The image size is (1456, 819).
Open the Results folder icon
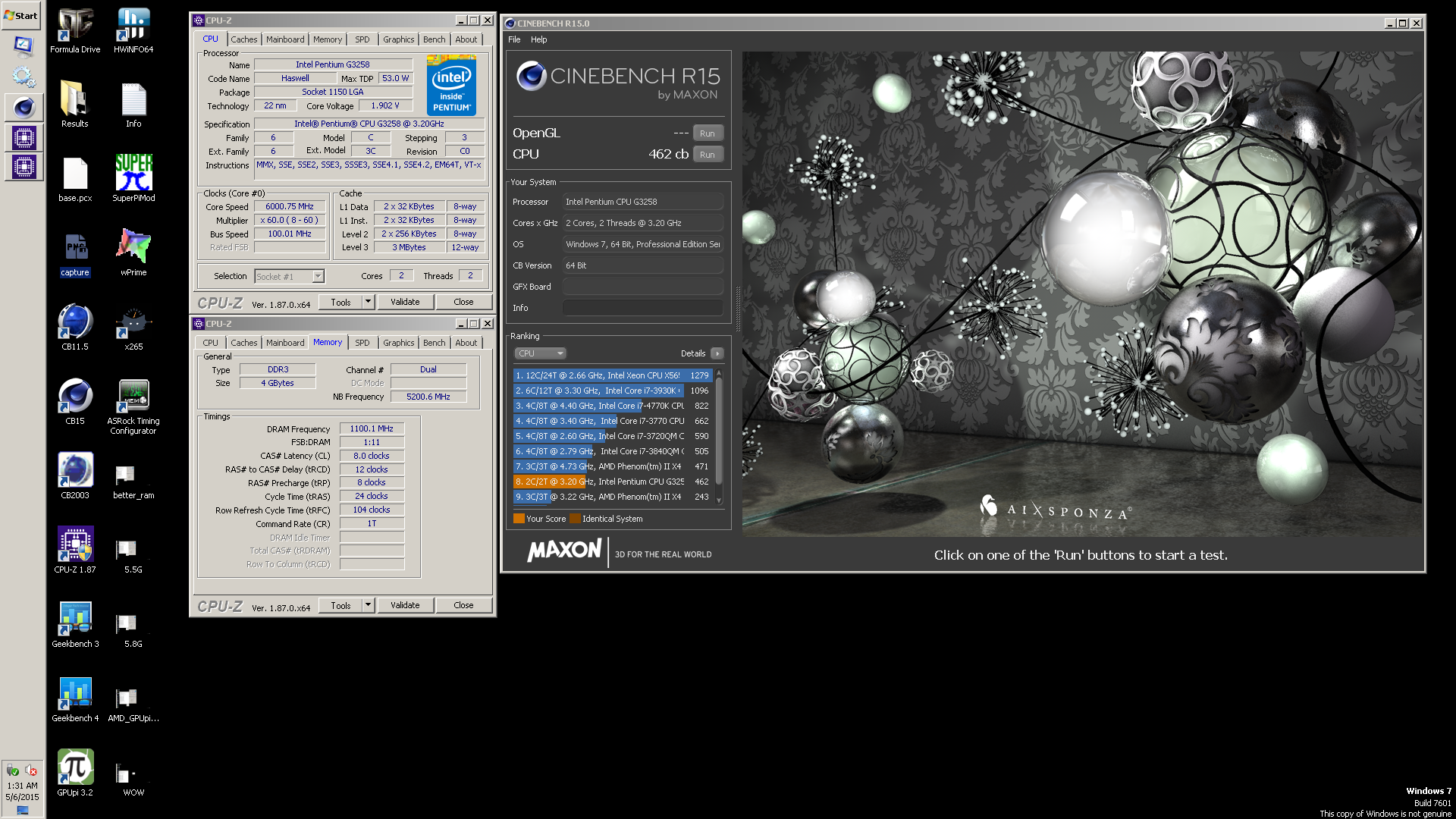[x=75, y=105]
